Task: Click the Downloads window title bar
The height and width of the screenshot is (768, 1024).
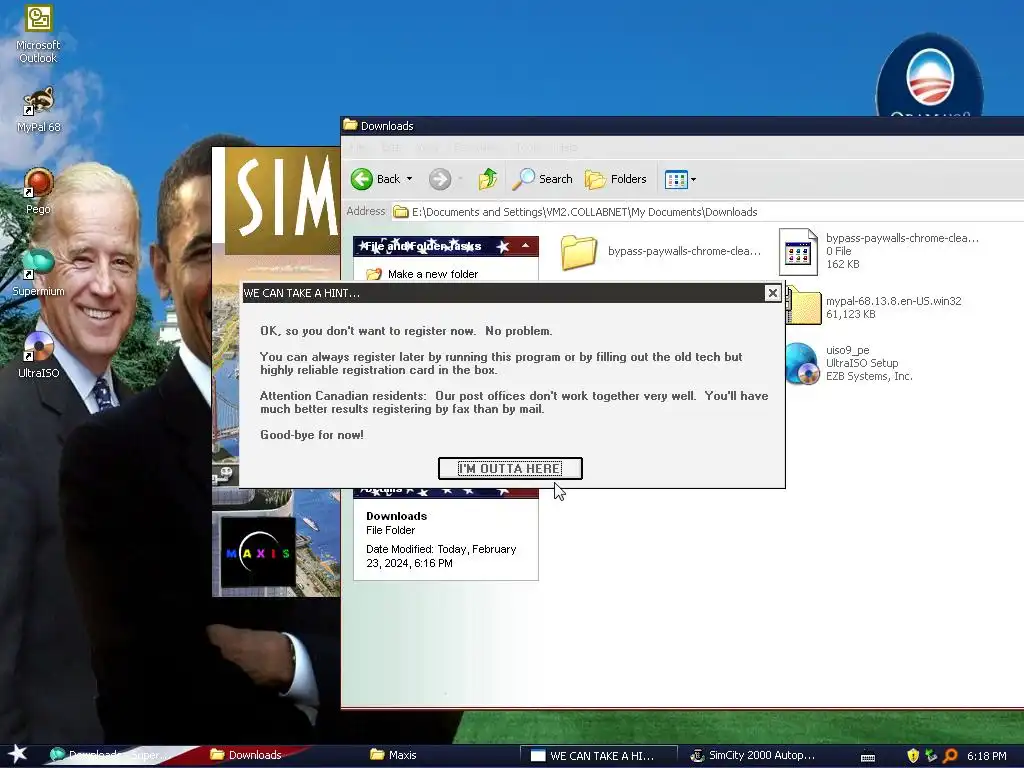Action: (682, 125)
